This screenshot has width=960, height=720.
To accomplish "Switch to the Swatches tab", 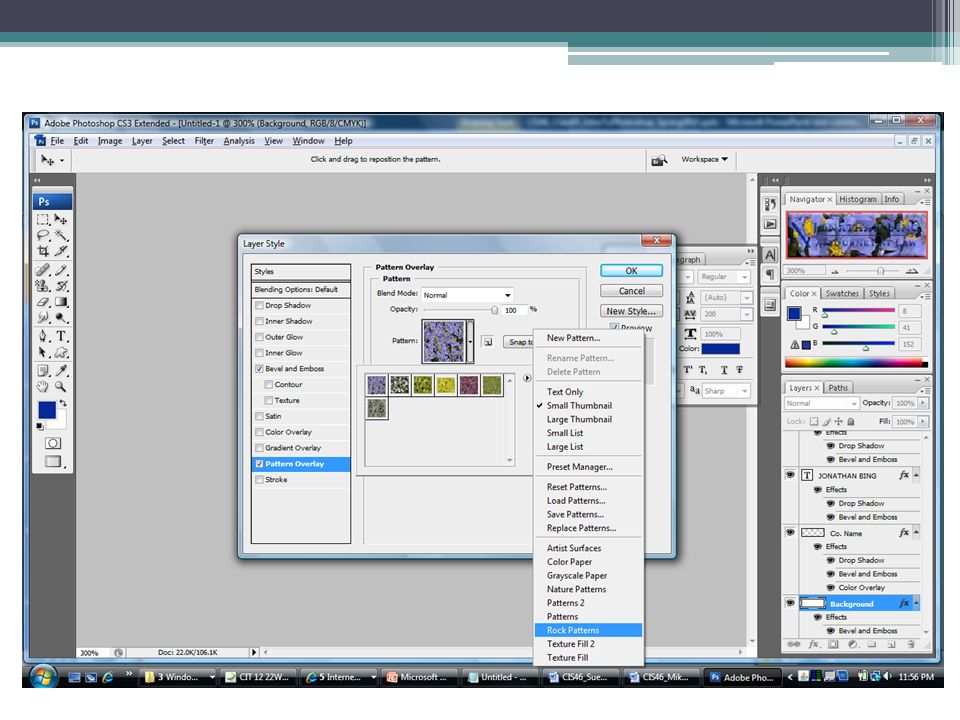I will tap(842, 293).
